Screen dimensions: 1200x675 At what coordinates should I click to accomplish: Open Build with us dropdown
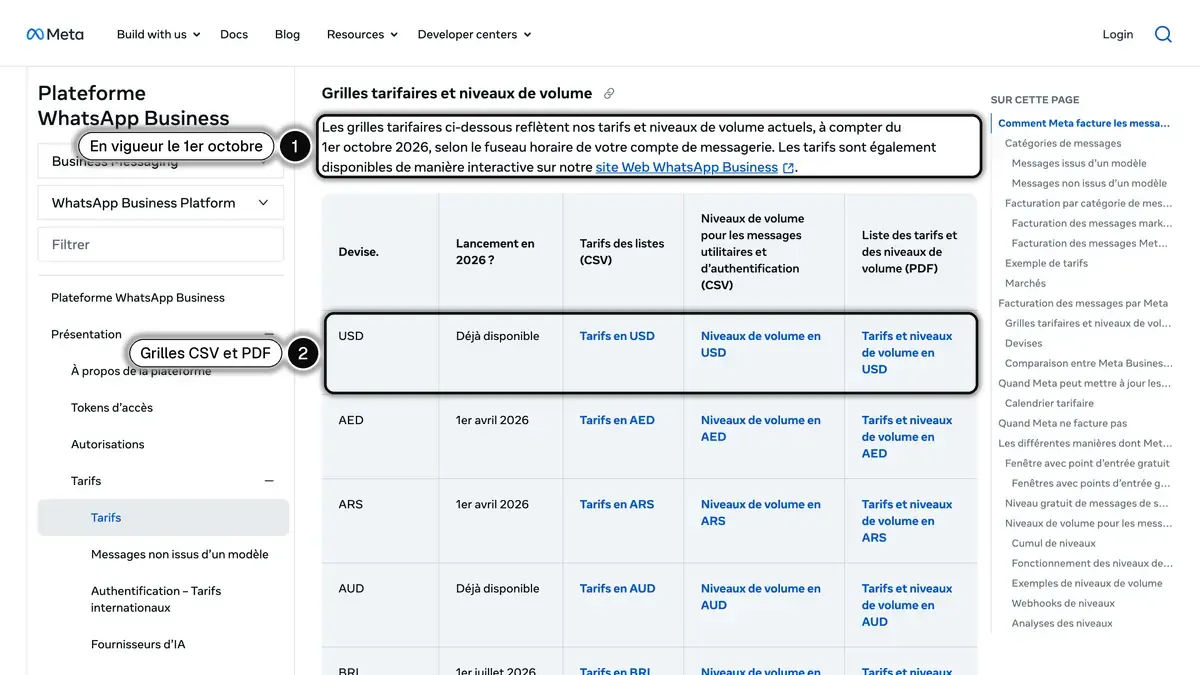[158, 34]
